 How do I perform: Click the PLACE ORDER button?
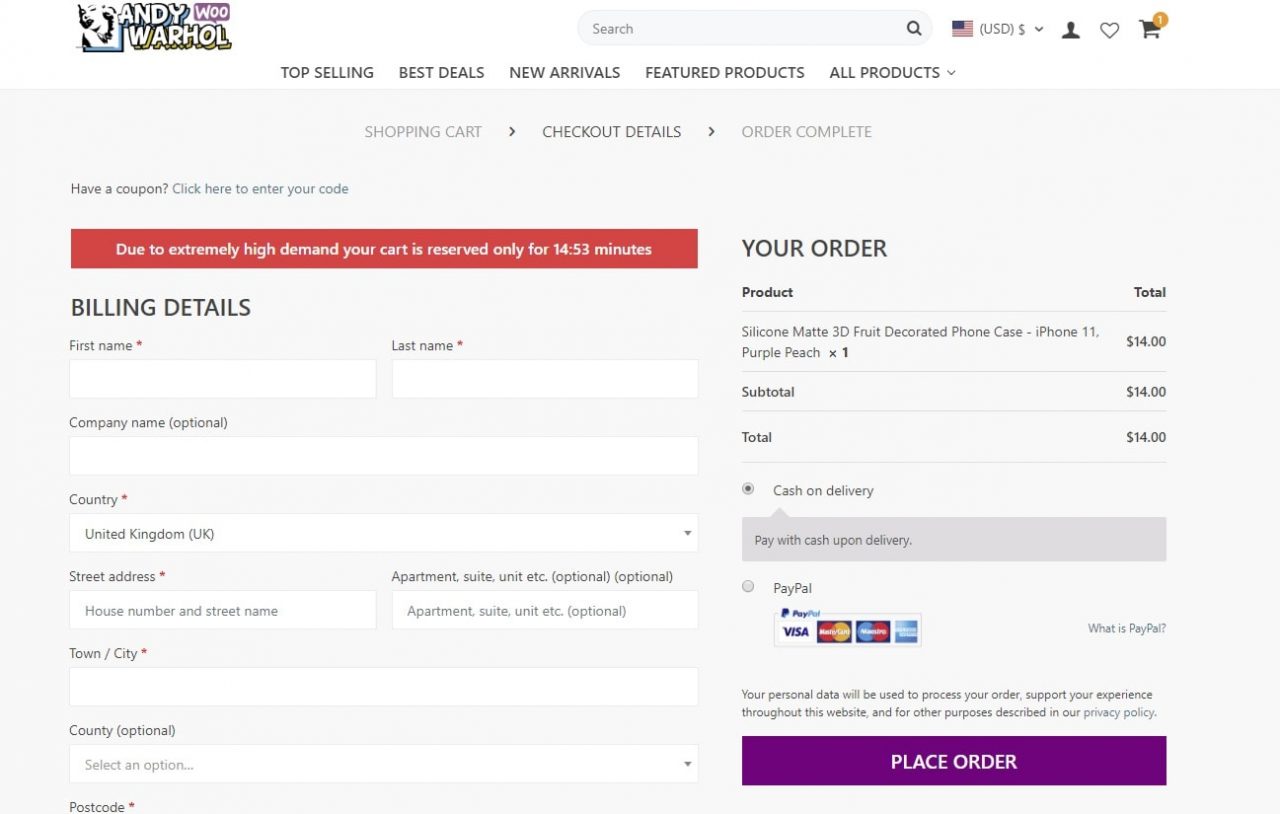[953, 761]
